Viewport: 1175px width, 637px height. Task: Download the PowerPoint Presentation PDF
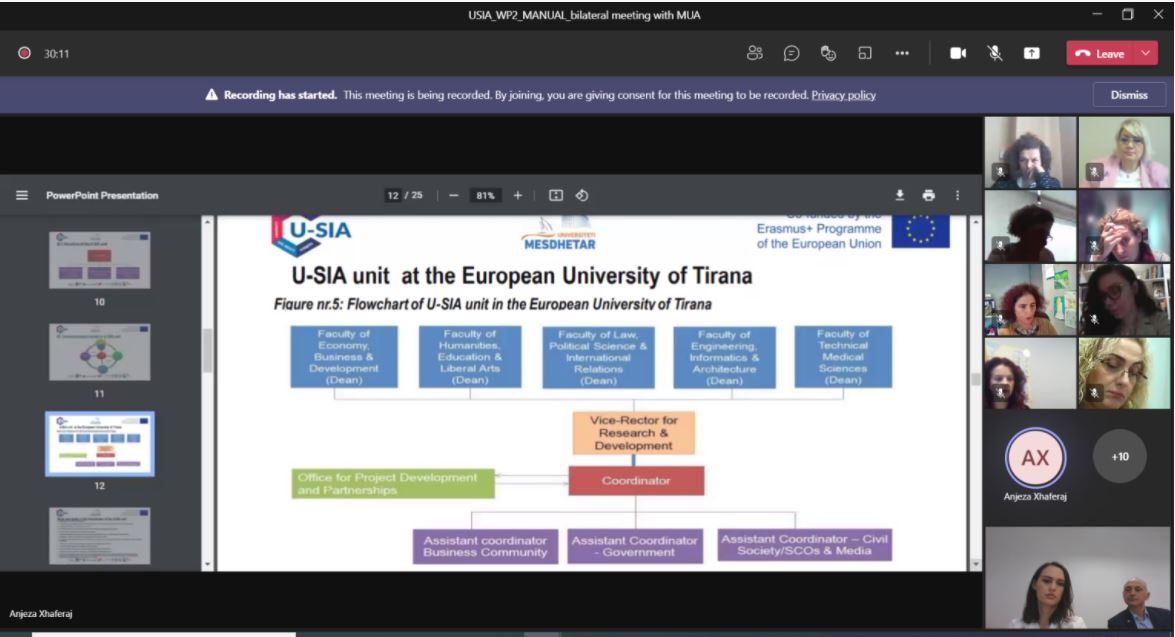[899, 196]
